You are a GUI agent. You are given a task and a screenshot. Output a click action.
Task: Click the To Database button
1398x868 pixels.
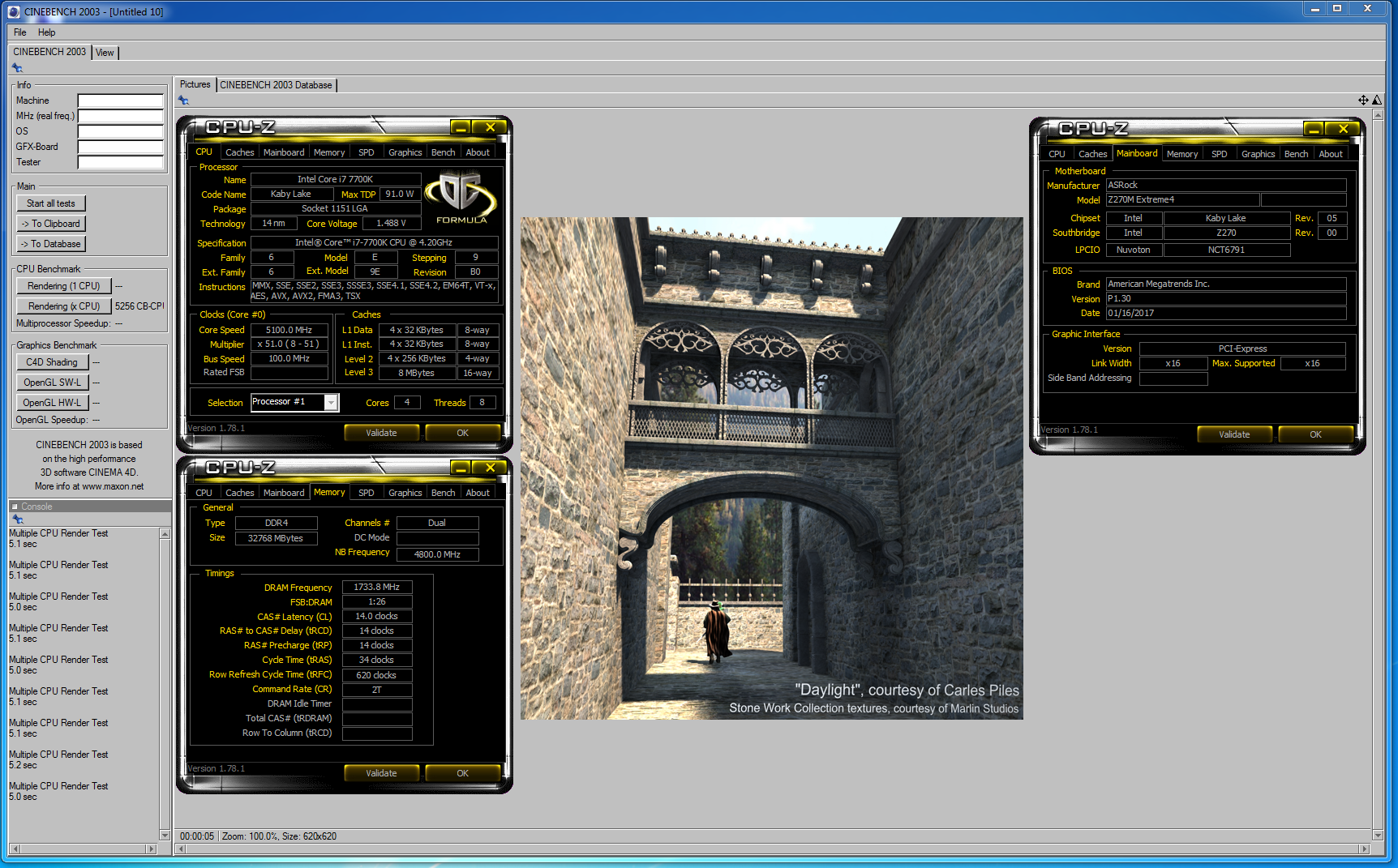point(51,244)
